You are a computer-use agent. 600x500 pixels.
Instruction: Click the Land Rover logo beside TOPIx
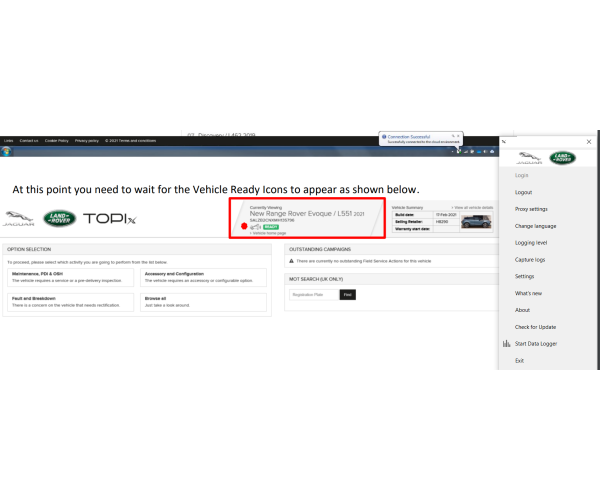[x=59, y=218]
